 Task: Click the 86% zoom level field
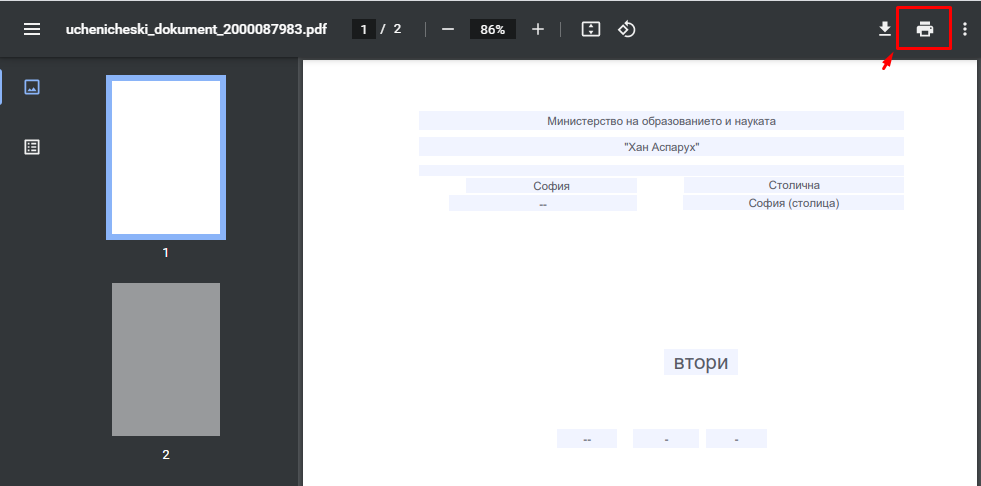point(492,29)
